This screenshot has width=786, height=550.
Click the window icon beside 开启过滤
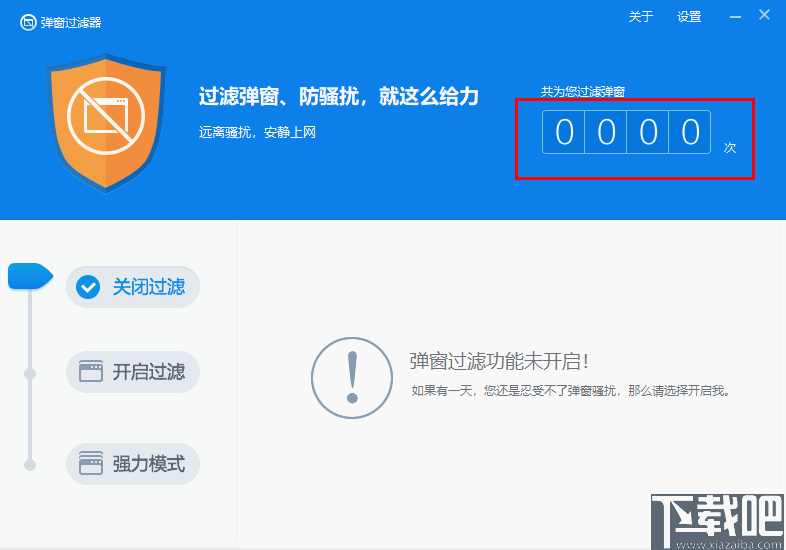point(91,372)
